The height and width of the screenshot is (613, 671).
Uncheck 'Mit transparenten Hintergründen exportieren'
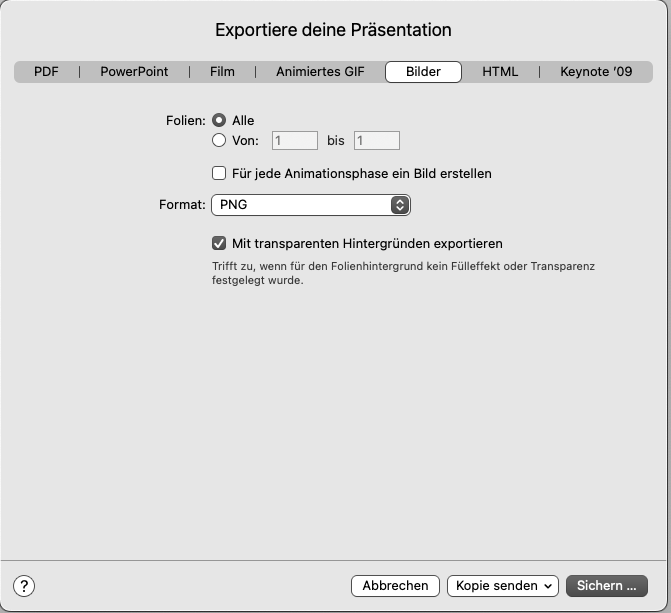tap(219, 243)
